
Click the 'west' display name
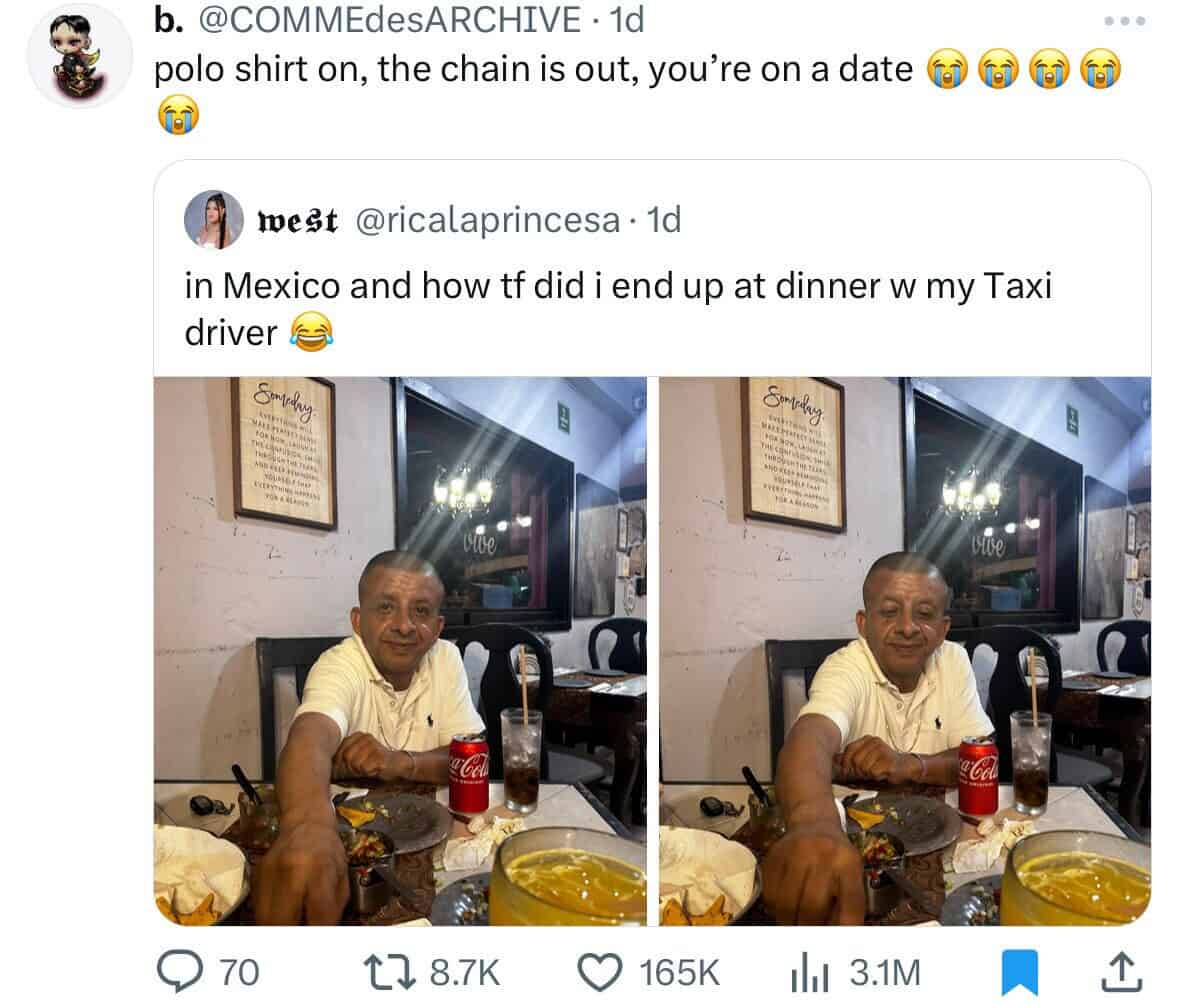click(297, 220)
